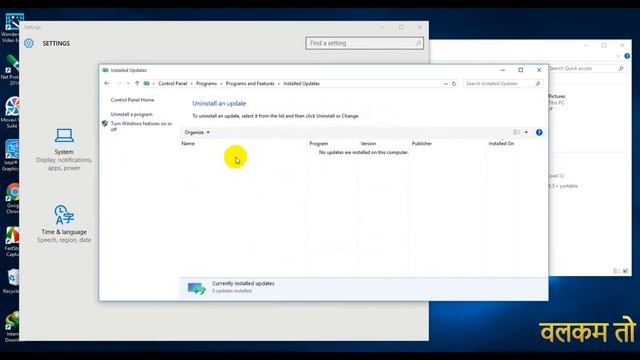Click the change view icon
This screenshot has height=360, width=640.
coord(517,132)
